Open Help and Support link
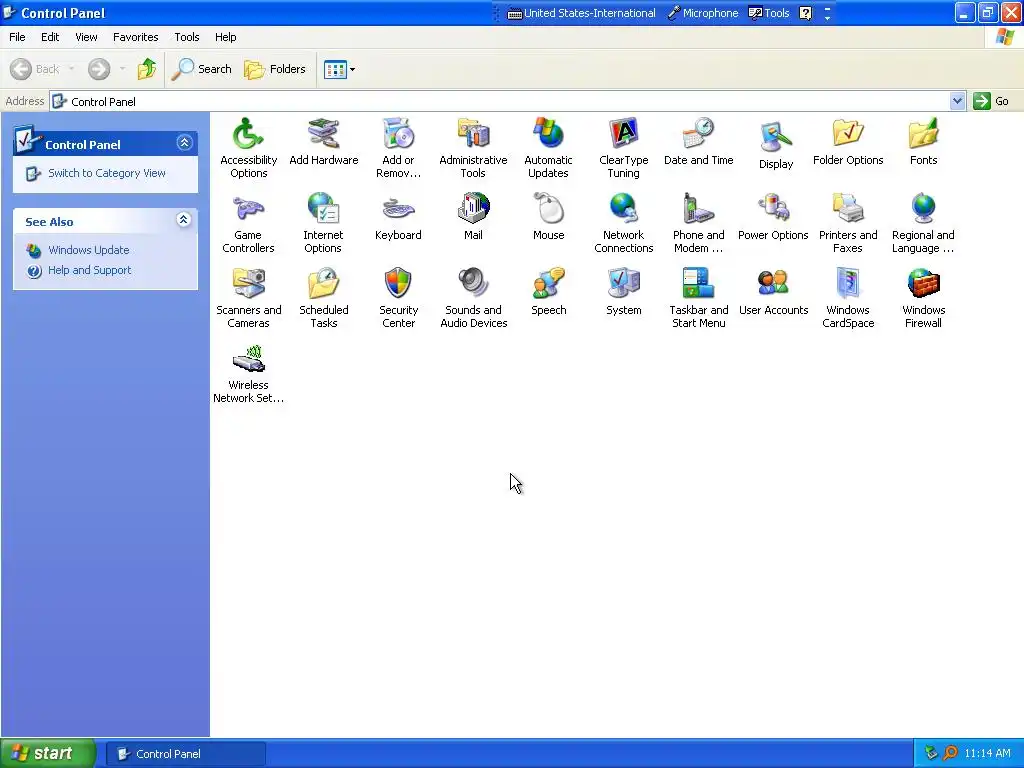Viewport: 1024px width, 768px height. [89, 270]
